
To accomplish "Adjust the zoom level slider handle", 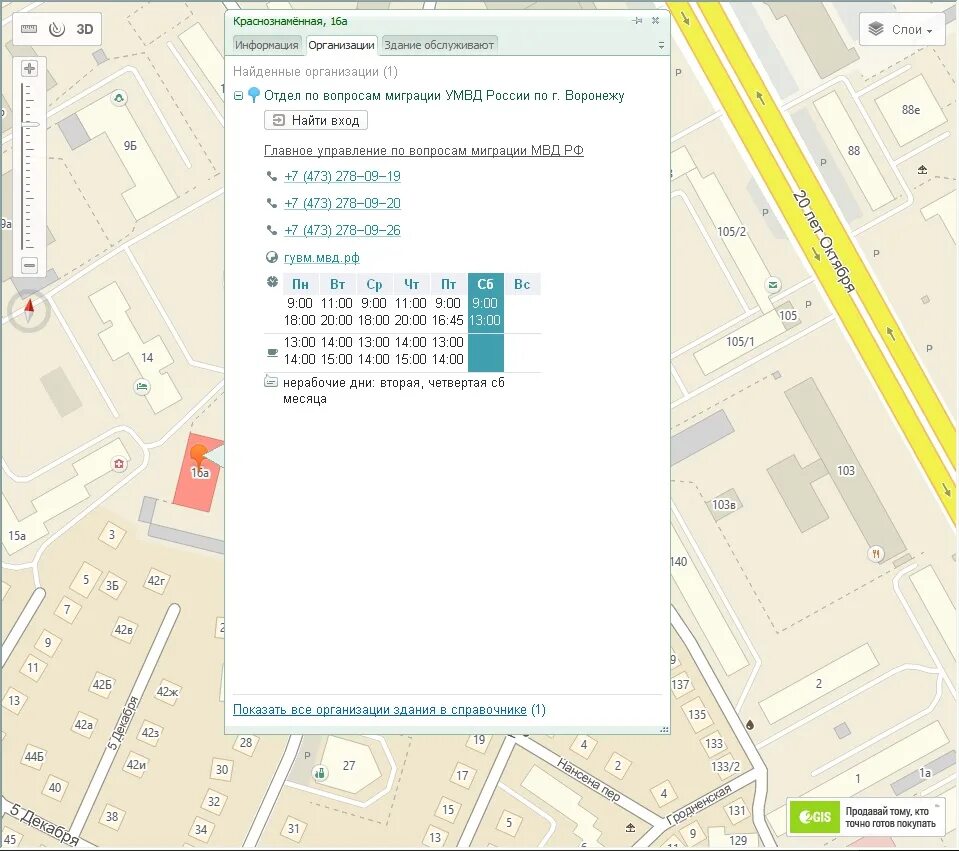I will click(29, 124).
